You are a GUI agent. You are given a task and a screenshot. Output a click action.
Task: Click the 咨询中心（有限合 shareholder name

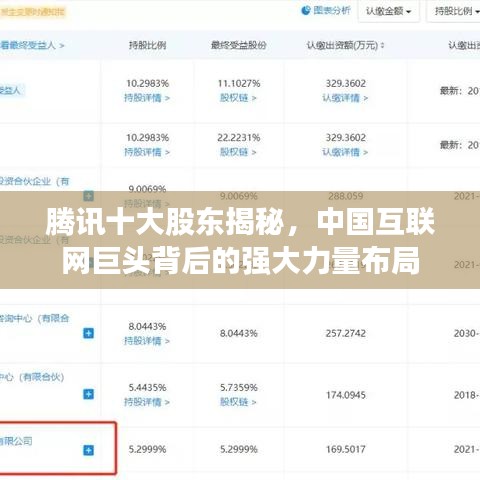(34, 318)
